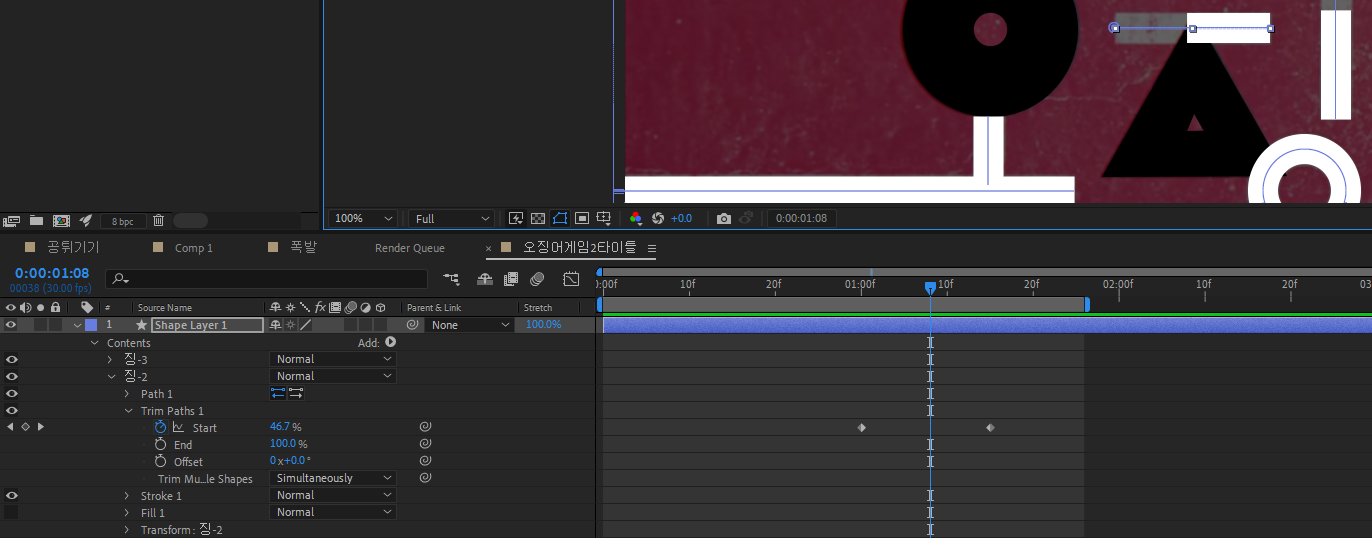Go to next Start keyframe

[x=40, y=427]
